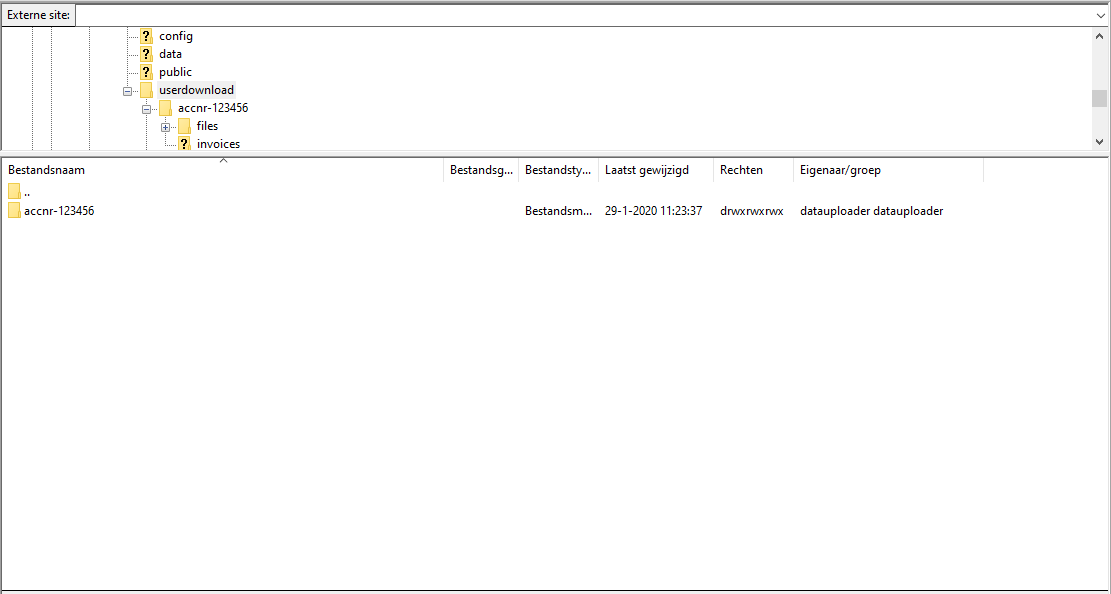The image size is (1111, 594).
Task: Click the accnr-123456 folder icon in tree
Action: coord(165,108)
